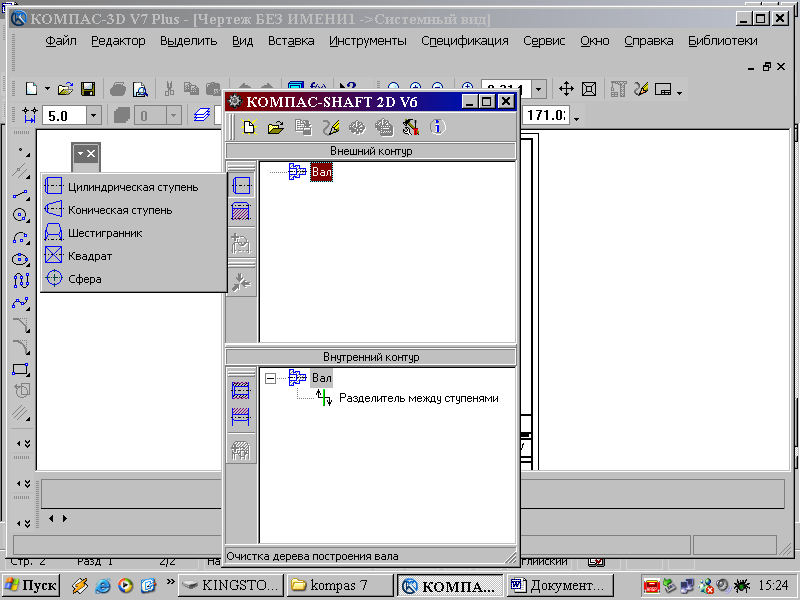Open the grid step 5.0 dropdown
The width and height of the screenshot is (800, 600).
(x=93, y=115)
